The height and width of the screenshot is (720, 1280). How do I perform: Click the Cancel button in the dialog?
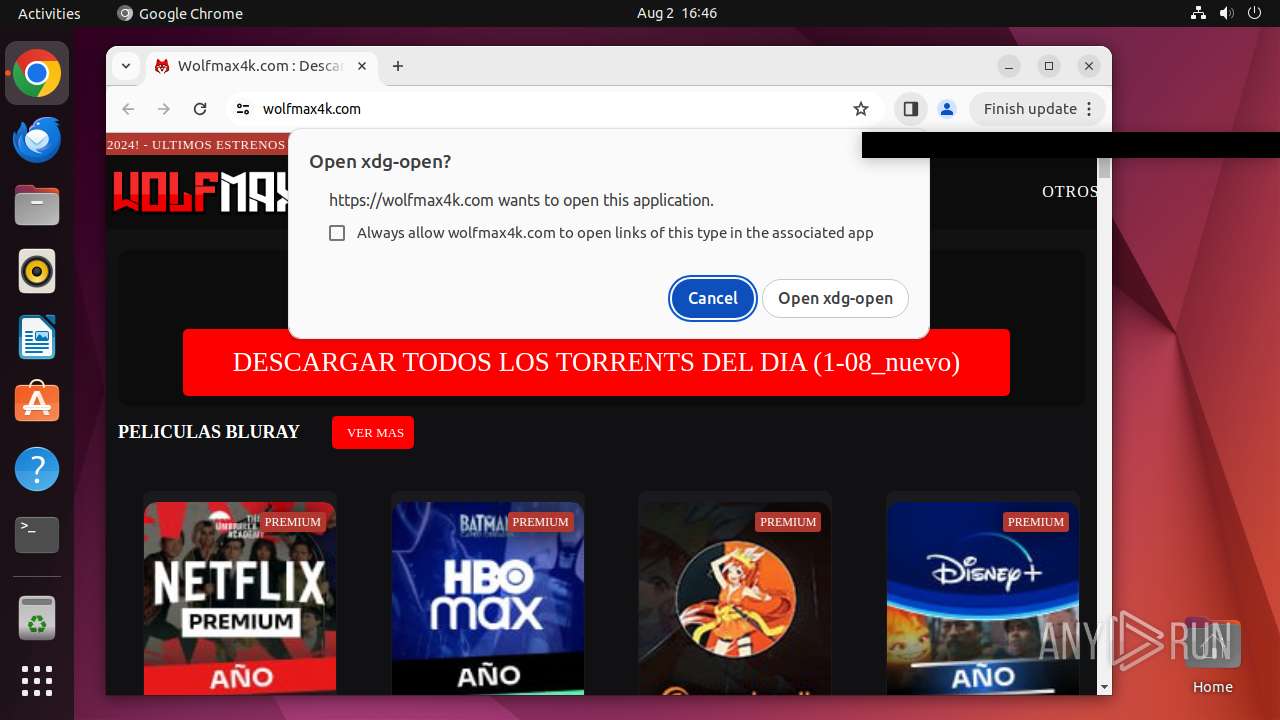coord(712,298)
